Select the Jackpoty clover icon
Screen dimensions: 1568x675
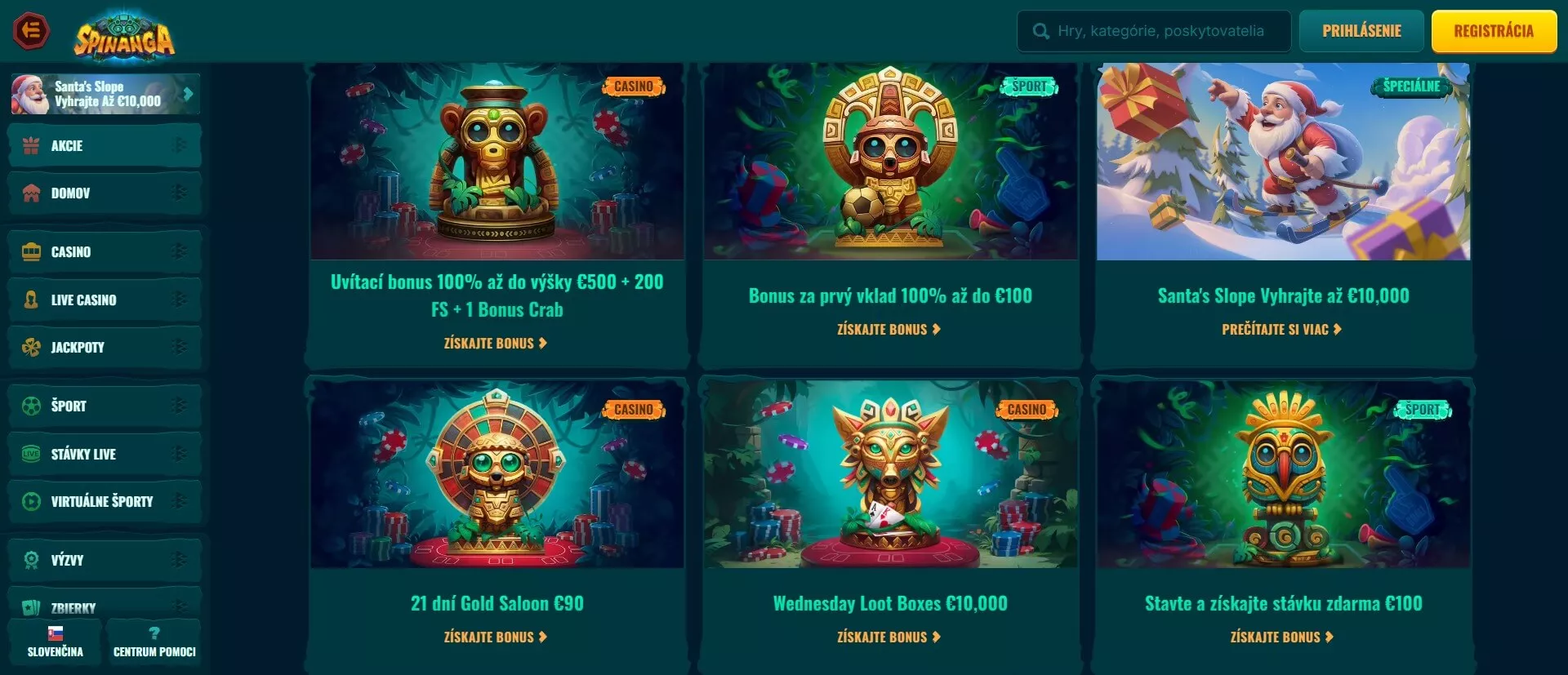click(x=31, y=348)
